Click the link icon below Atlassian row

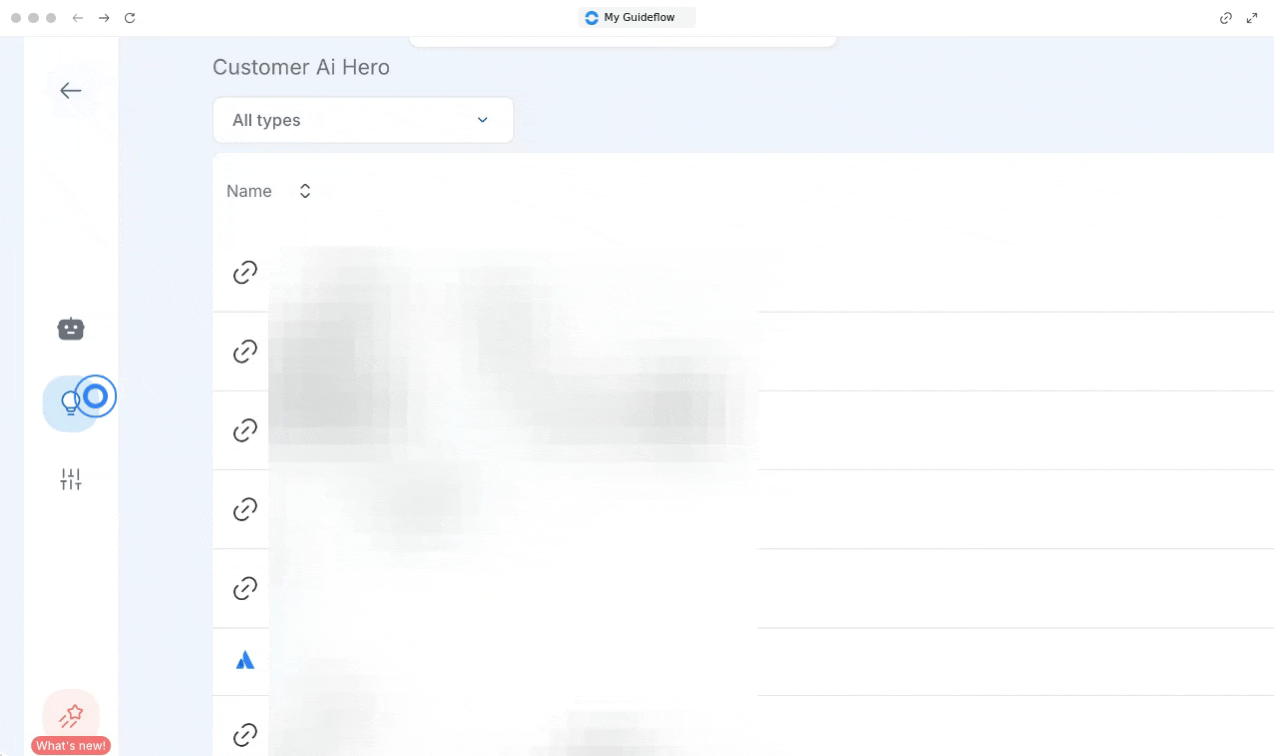(245, 735)
